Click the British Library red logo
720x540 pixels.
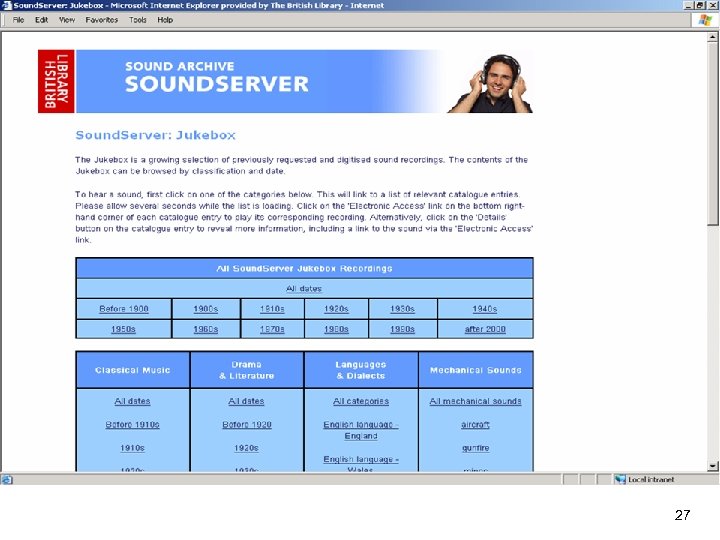click(x=56, y=81)
